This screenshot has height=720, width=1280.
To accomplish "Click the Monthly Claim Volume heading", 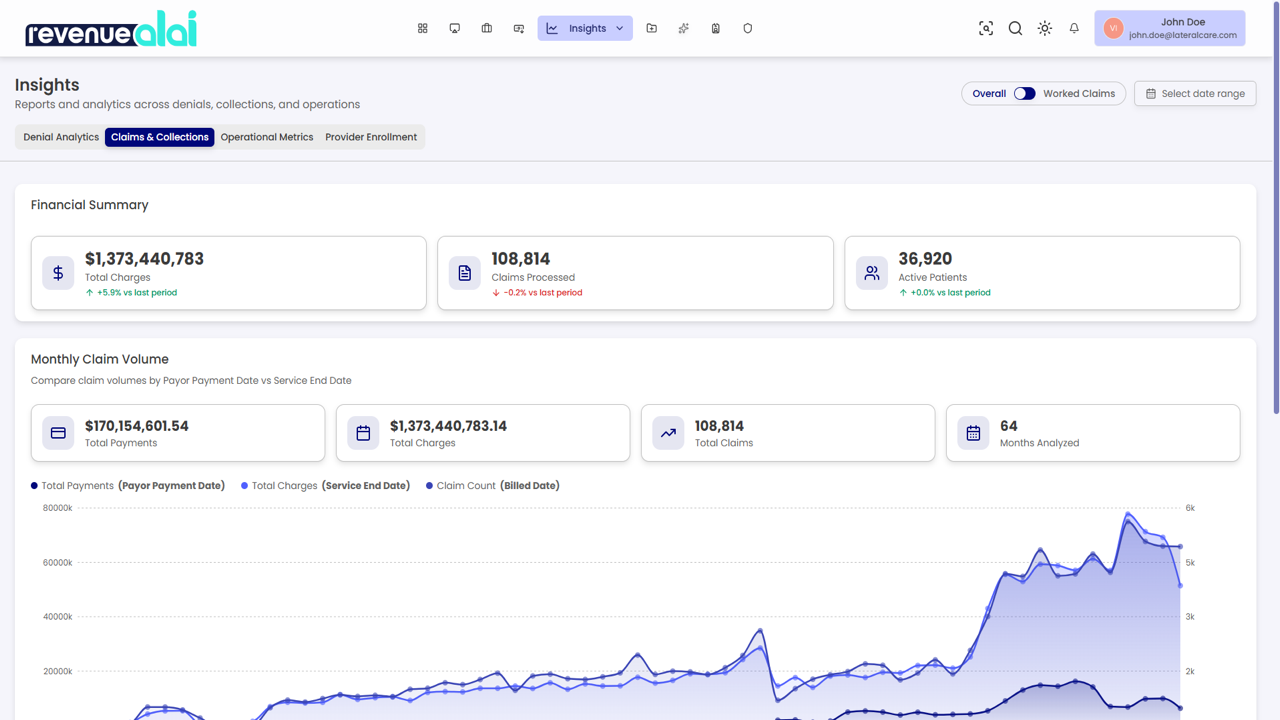I will tap(100, 359).
